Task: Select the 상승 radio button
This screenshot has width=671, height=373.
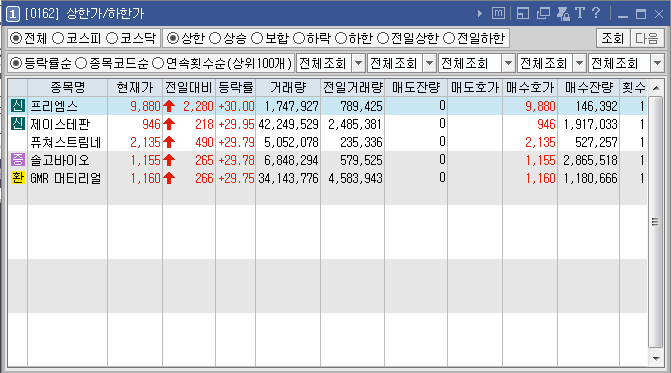Action: [215, 38]
